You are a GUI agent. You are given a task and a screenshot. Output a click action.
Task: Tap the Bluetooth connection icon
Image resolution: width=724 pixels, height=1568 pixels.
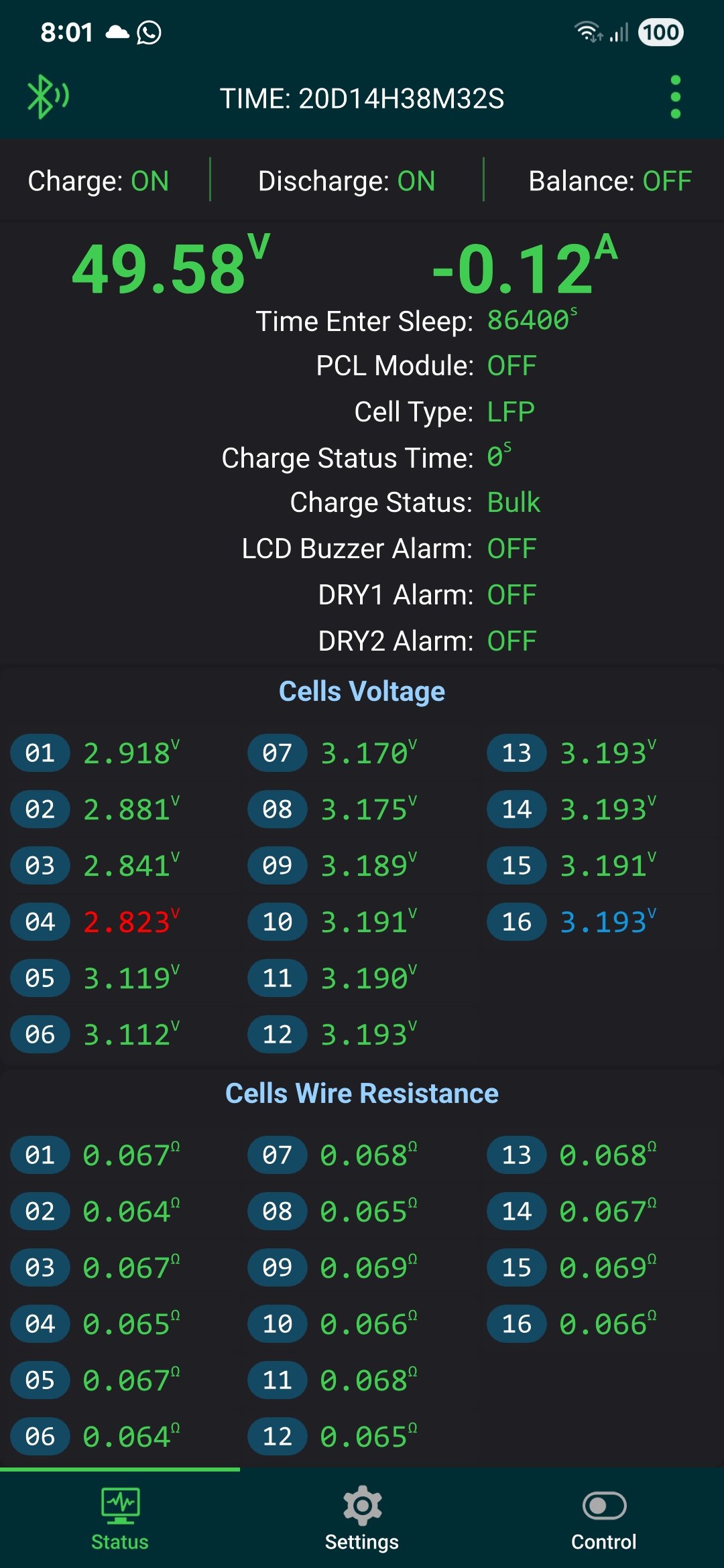[x=48, y=97]
